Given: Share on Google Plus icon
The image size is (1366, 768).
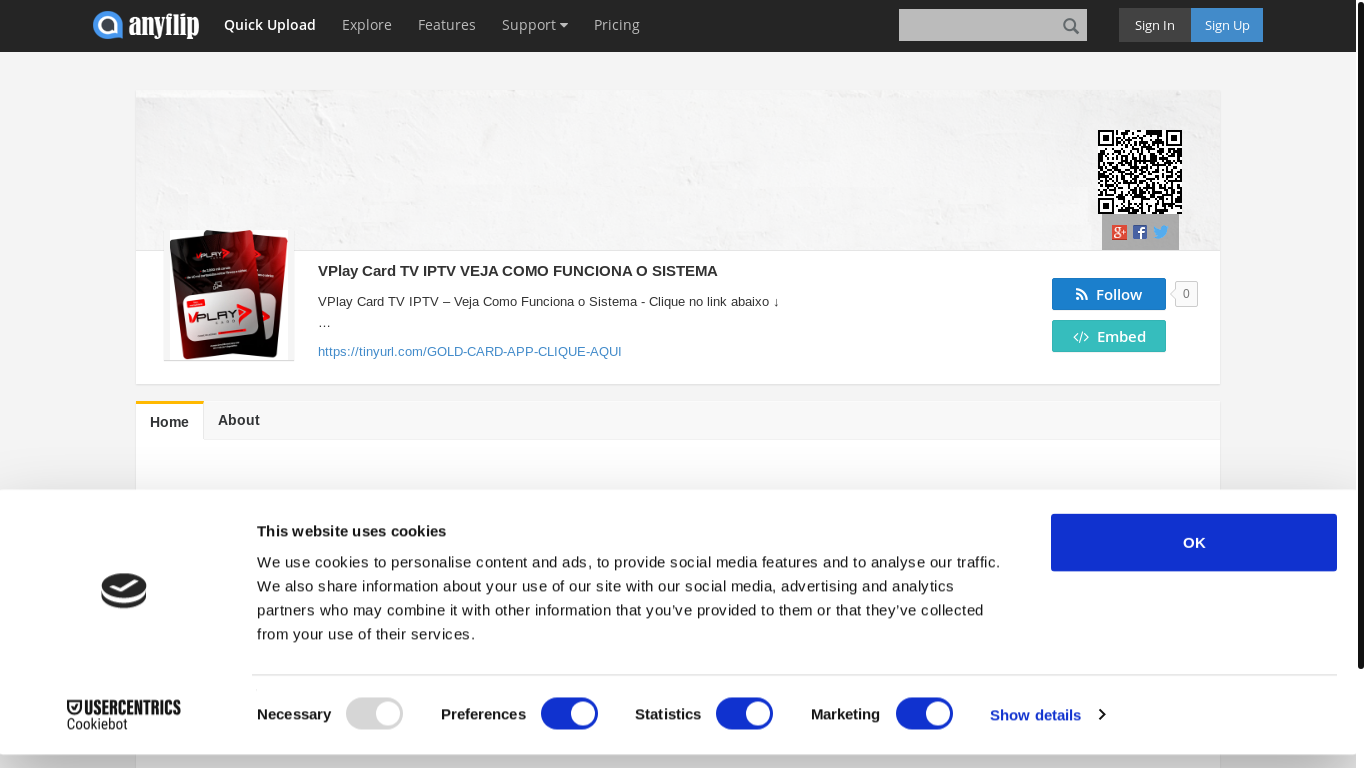Looking at the screenshot, I should (1120, 233).
